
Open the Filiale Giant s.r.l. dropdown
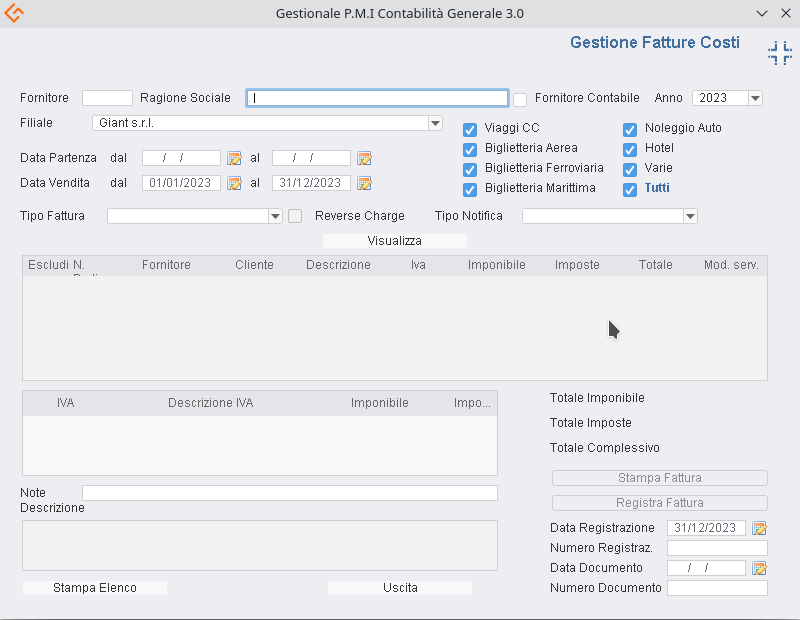coord(435,123)
